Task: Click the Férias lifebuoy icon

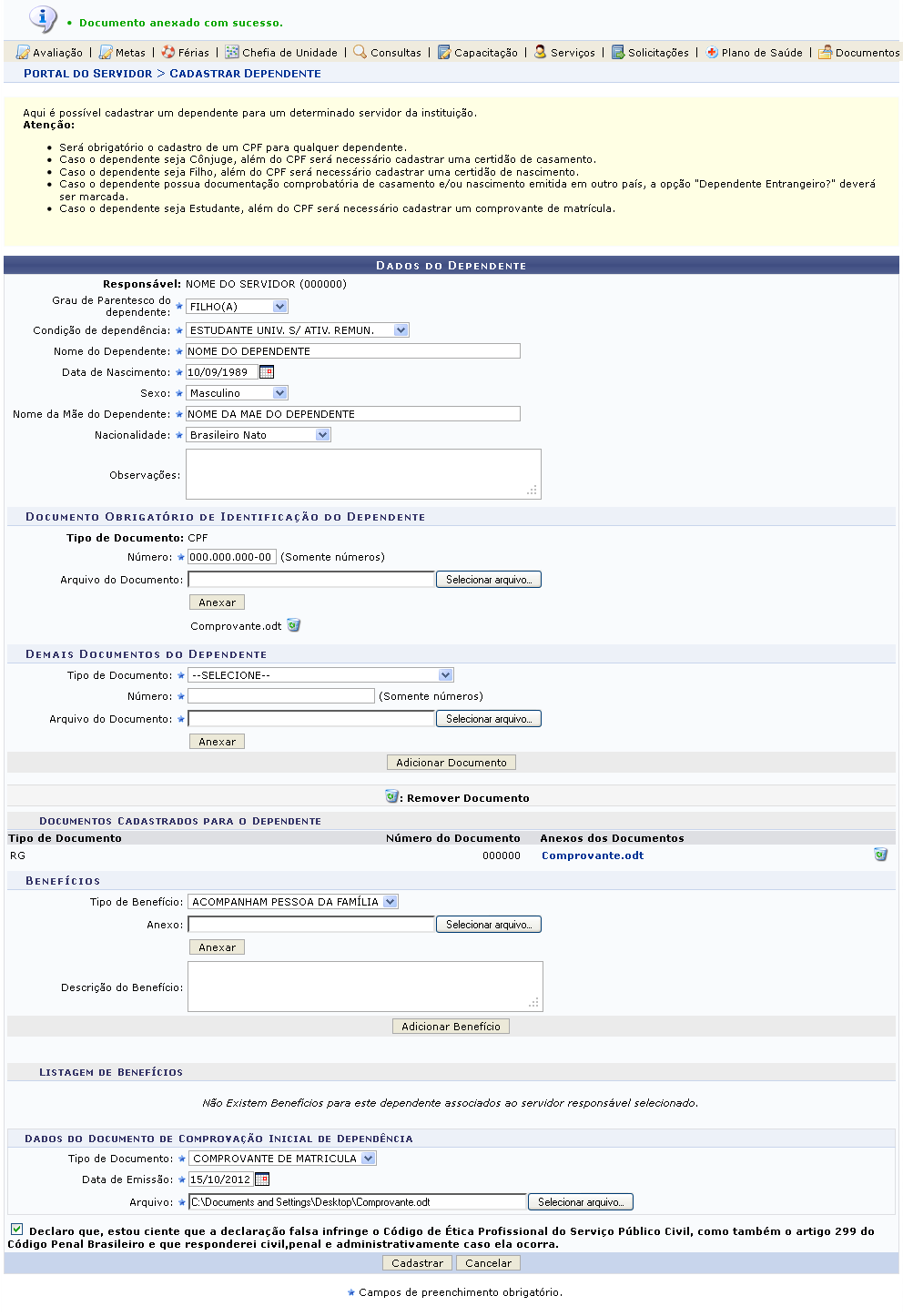Action: 168,52
